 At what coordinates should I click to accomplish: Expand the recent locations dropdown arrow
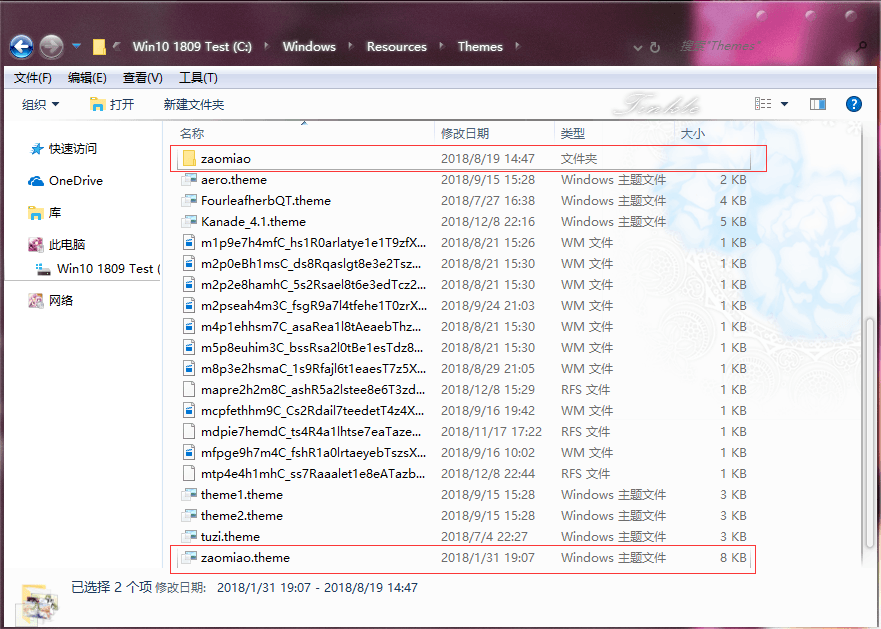coord(77,46)
